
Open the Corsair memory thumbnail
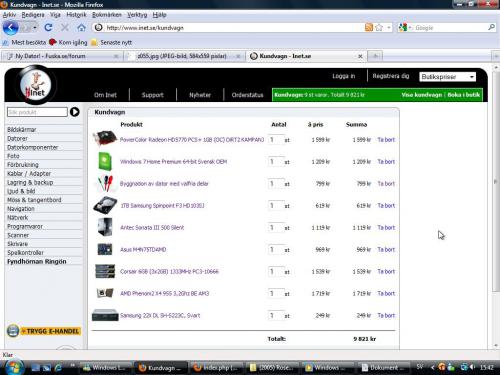pos(105,271)
